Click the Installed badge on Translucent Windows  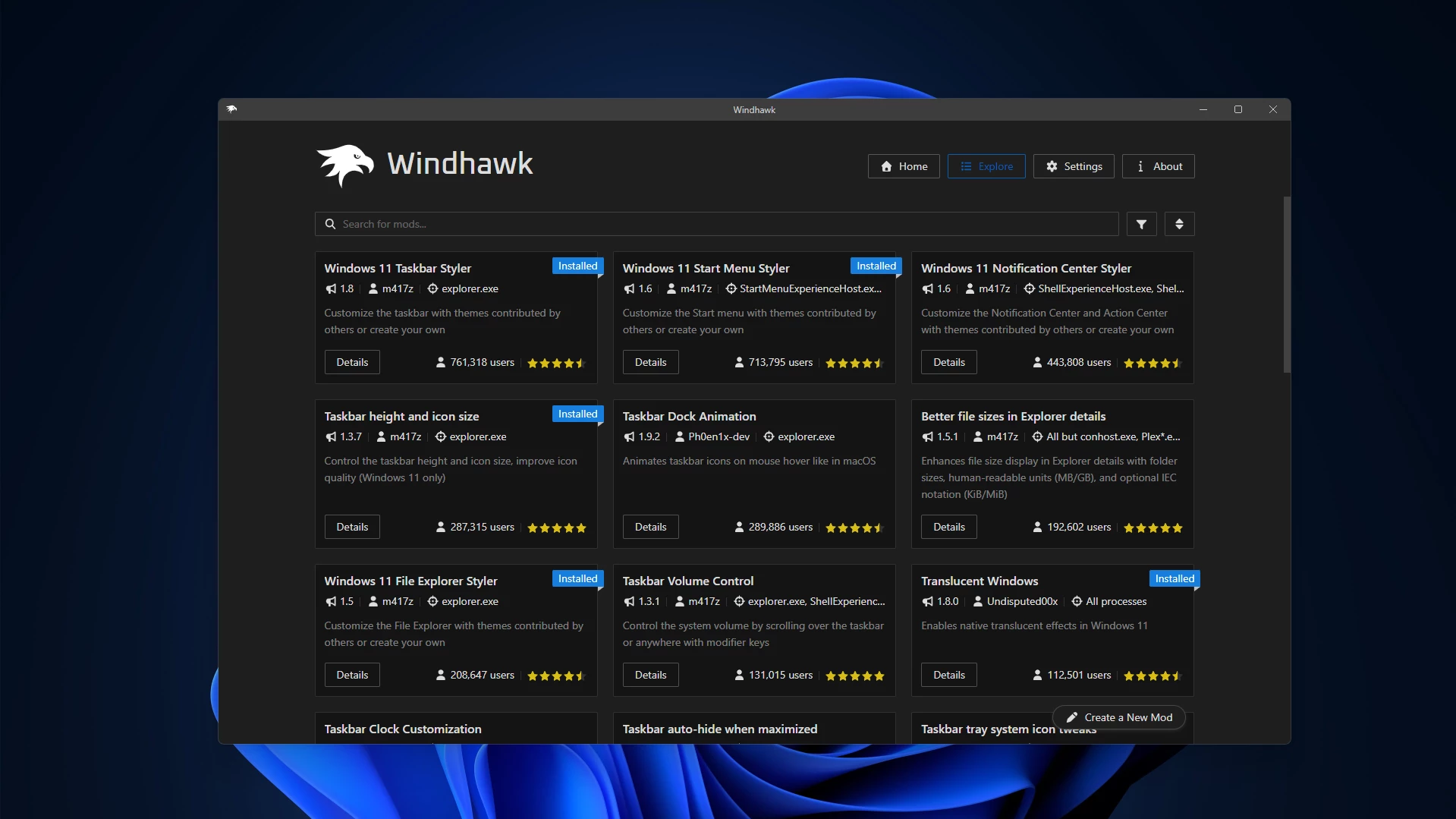[1175, 578]
